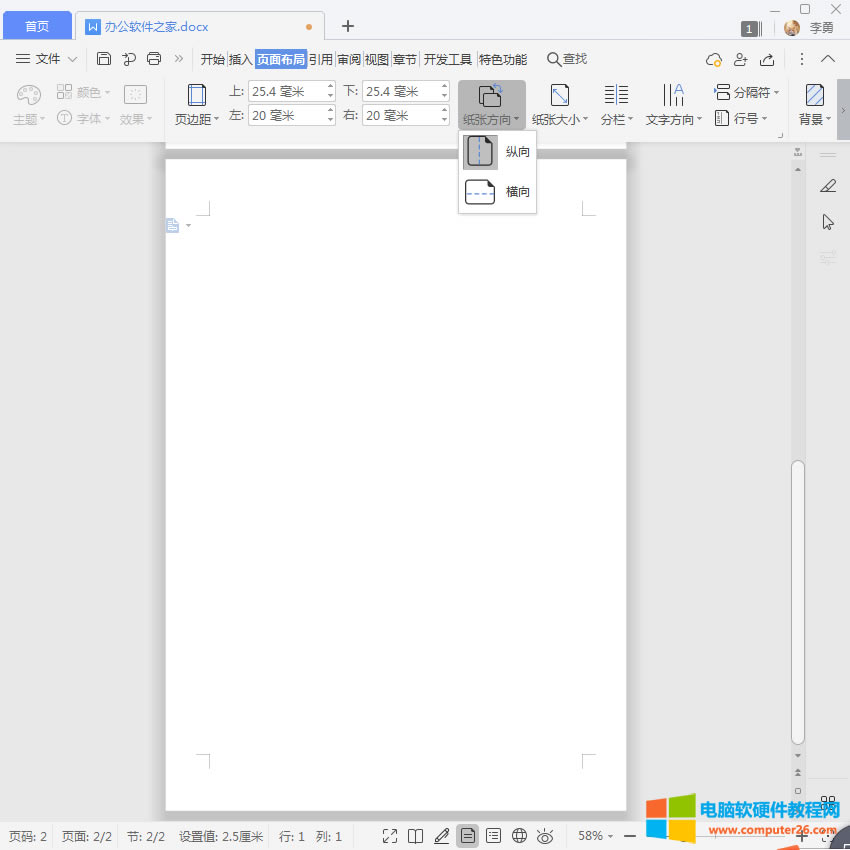
Task: Click the 分栏 columns icon
Action: coord(616,95)
